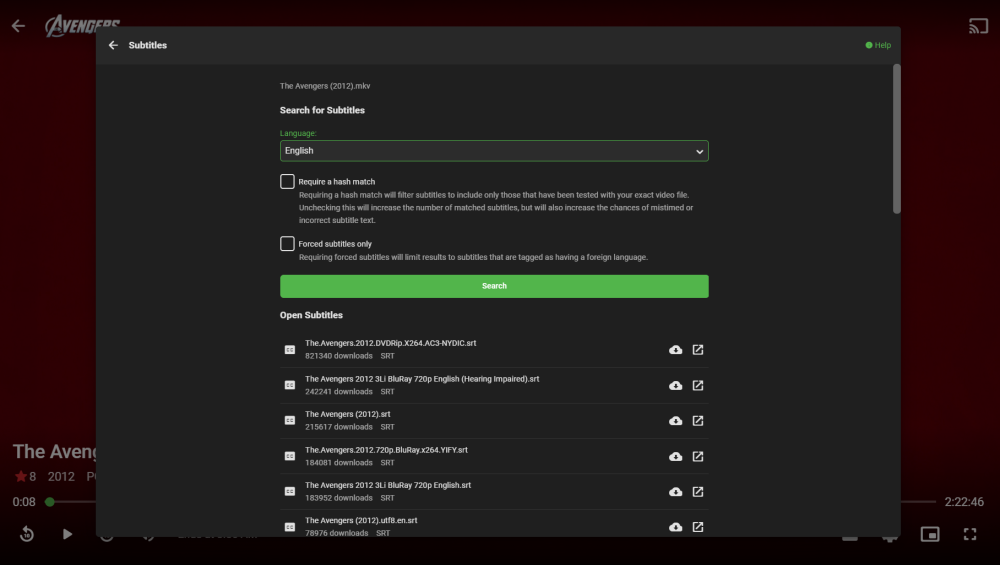This screenshot has width=1000, height=565.
Task: Rewind ten seconds in the player
Action: pos(27,534)
